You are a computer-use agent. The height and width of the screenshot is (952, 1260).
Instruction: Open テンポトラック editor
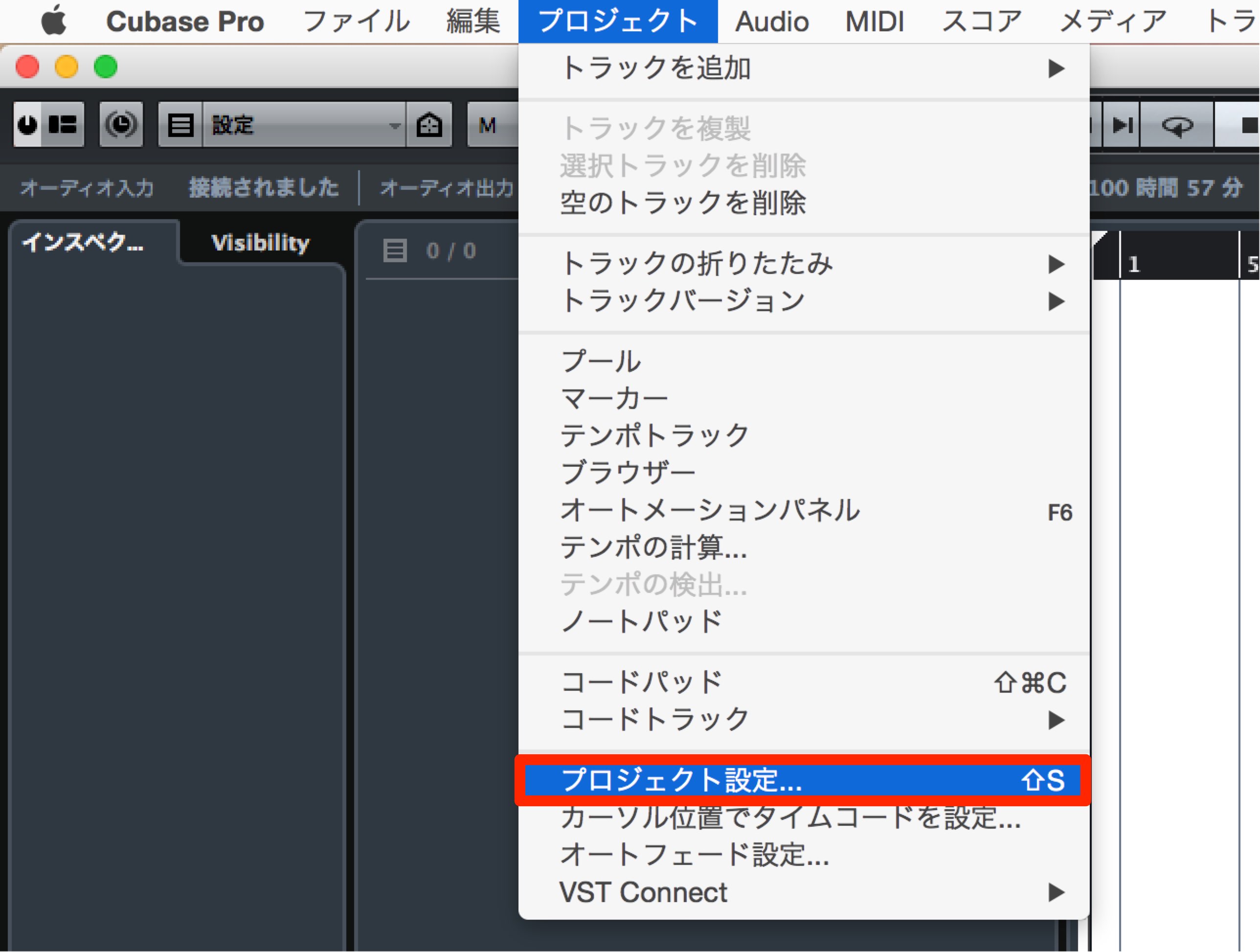[804, 436]
